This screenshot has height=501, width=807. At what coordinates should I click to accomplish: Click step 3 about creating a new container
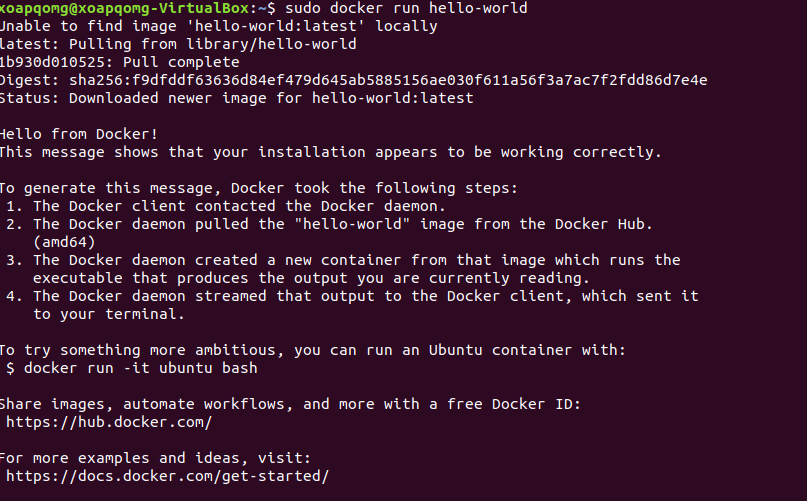point(343,269)
